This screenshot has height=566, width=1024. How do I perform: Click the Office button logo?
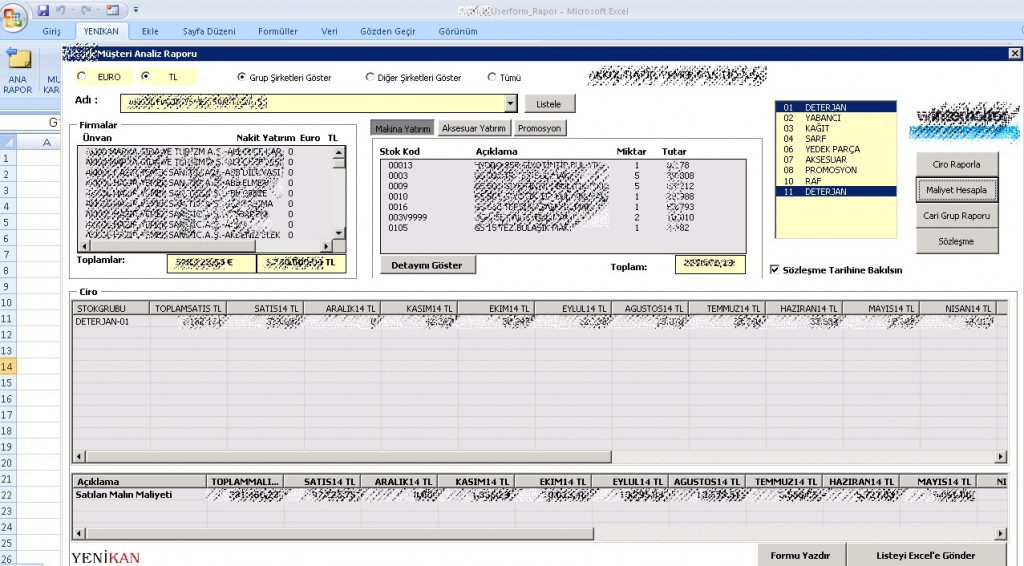14,18
